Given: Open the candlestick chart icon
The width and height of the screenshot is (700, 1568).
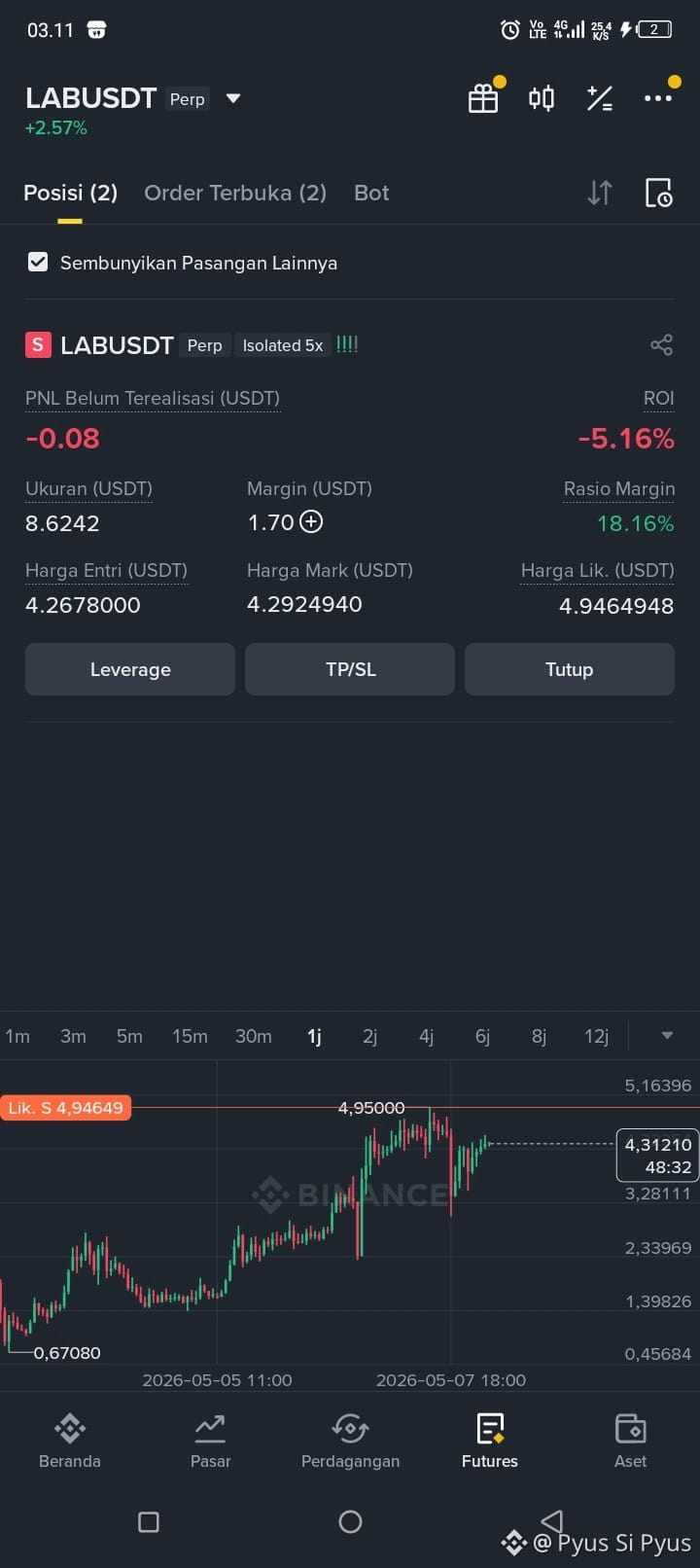Looking at the screenshot, I should point(542,98).
